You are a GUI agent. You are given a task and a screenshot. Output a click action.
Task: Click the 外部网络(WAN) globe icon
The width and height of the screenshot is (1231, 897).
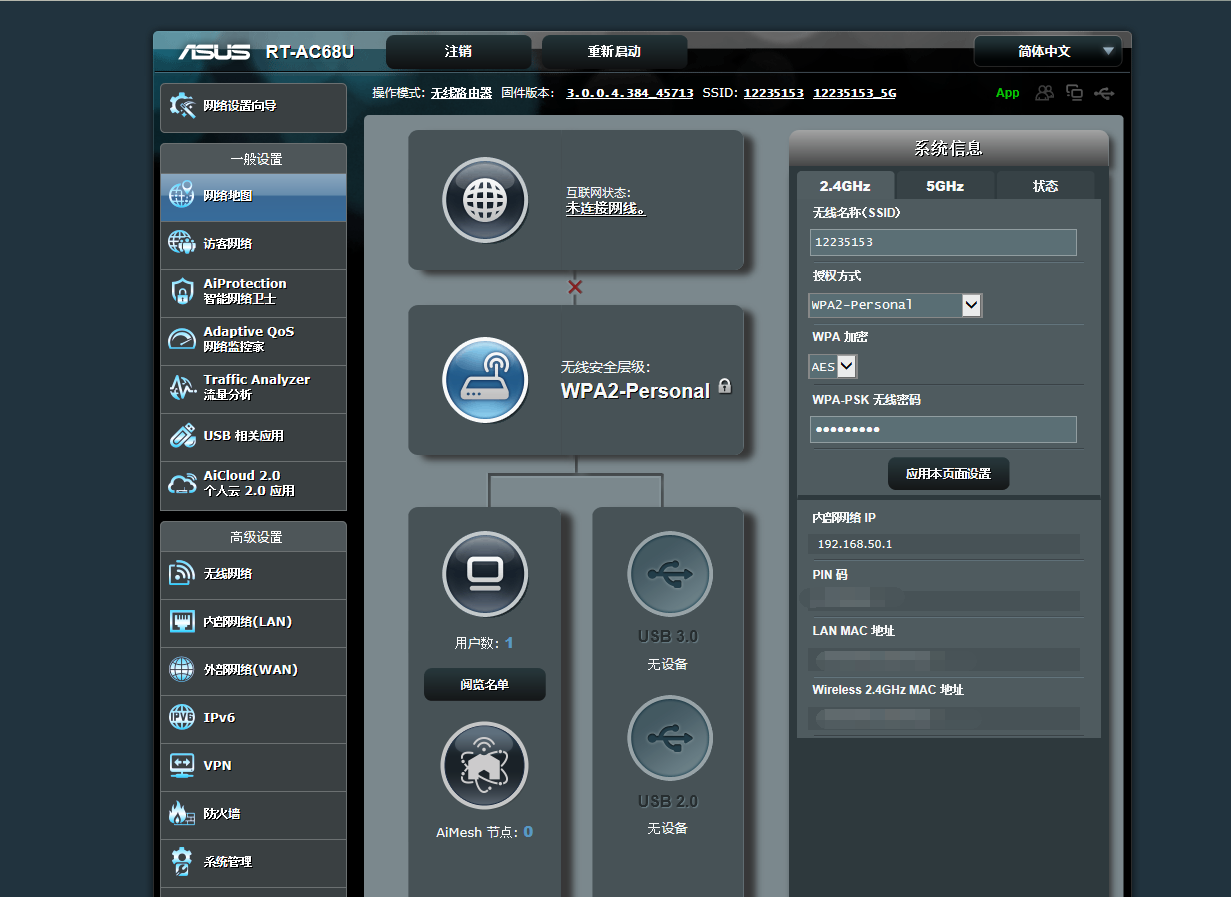click(181, 669)
